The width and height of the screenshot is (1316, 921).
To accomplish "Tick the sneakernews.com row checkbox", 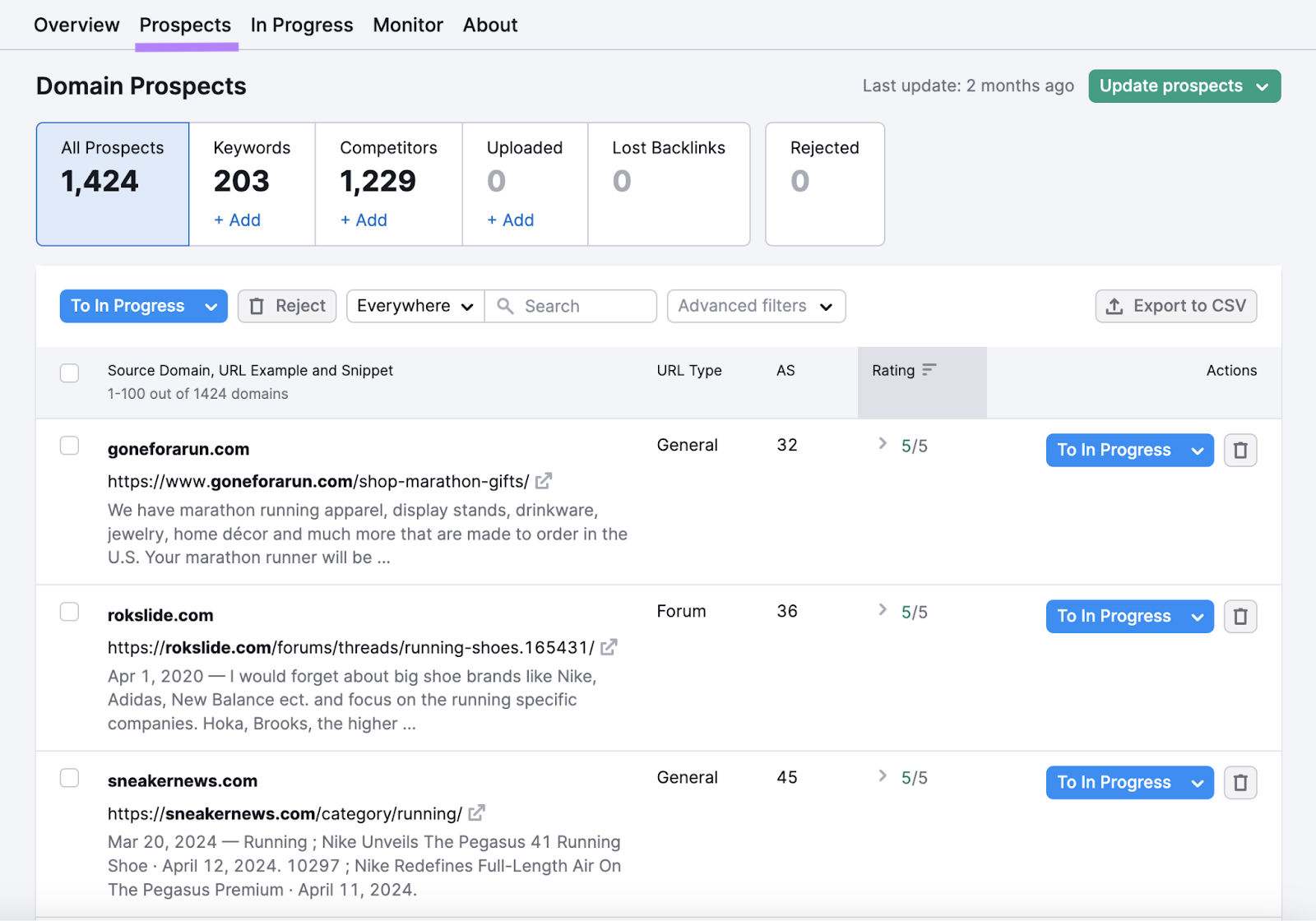I will 69,777.
